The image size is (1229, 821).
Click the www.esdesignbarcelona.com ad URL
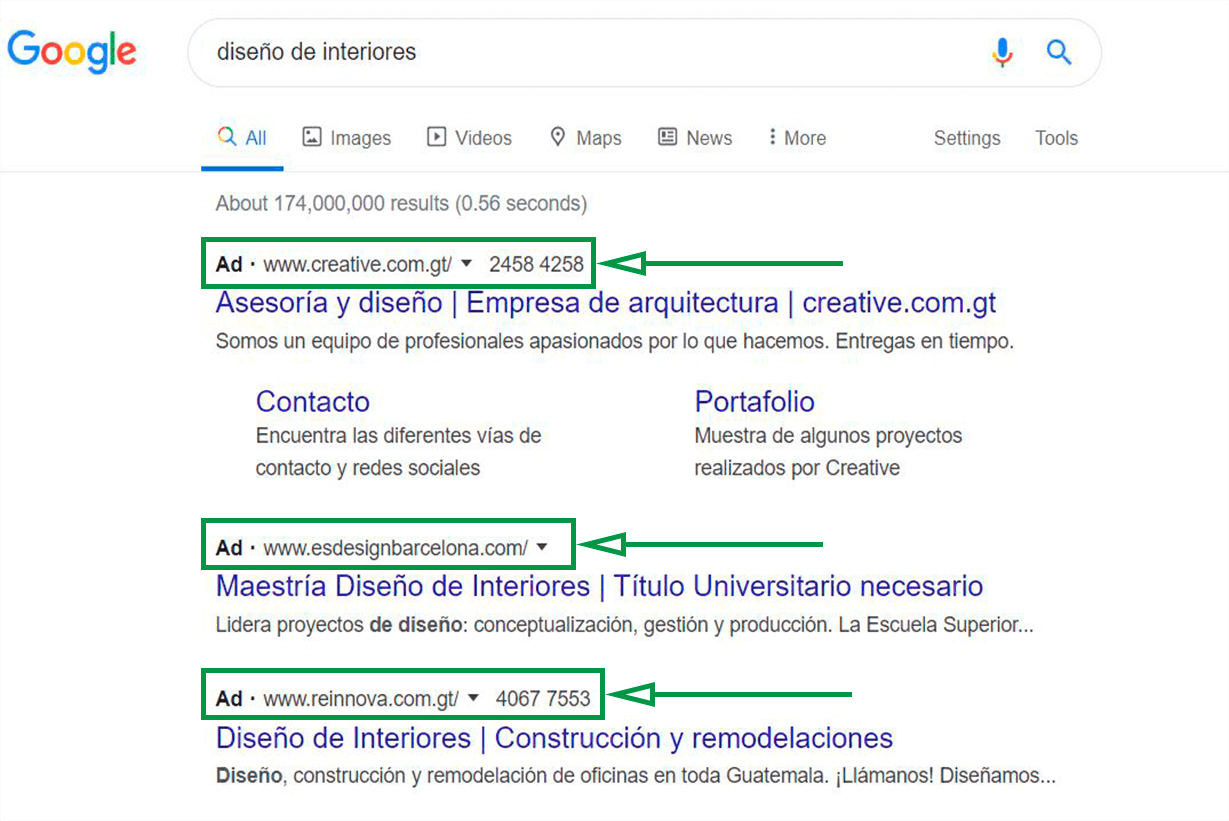tap(396, 548)
